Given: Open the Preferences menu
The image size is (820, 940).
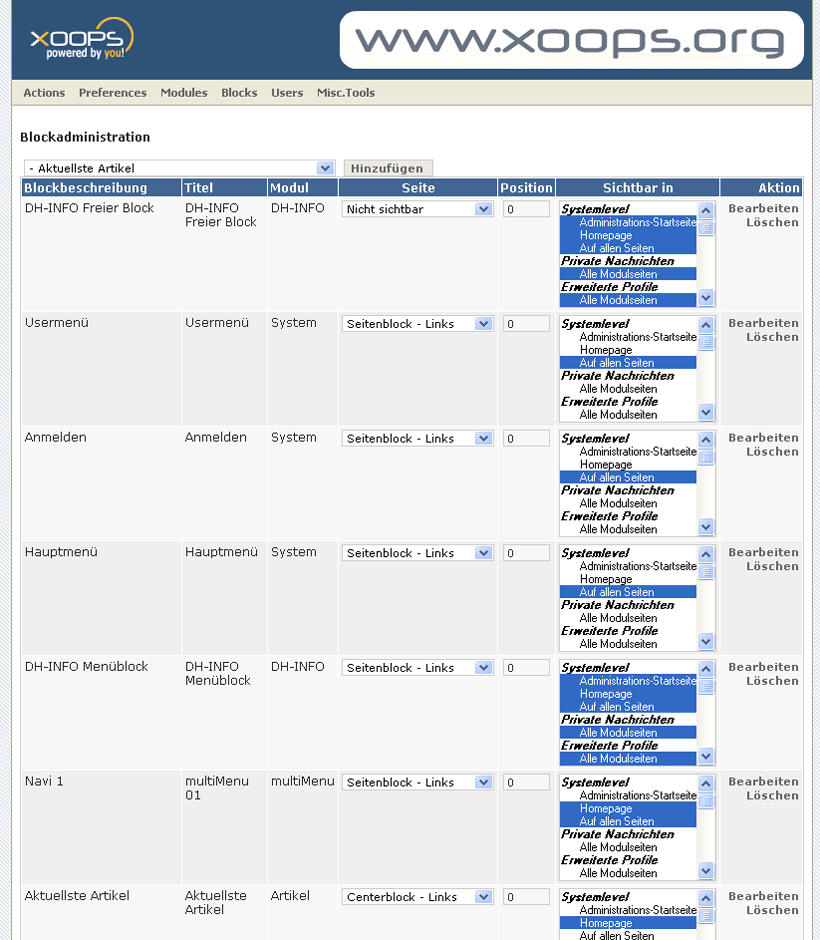Looking at the screenshot, I should coord(113,93).
